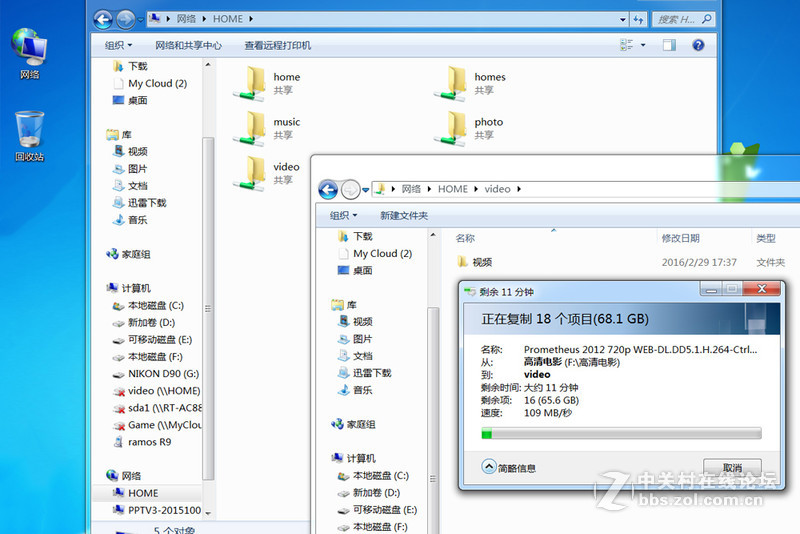Go forward in the video window
800x534 pixels.
tap(351, 190)
